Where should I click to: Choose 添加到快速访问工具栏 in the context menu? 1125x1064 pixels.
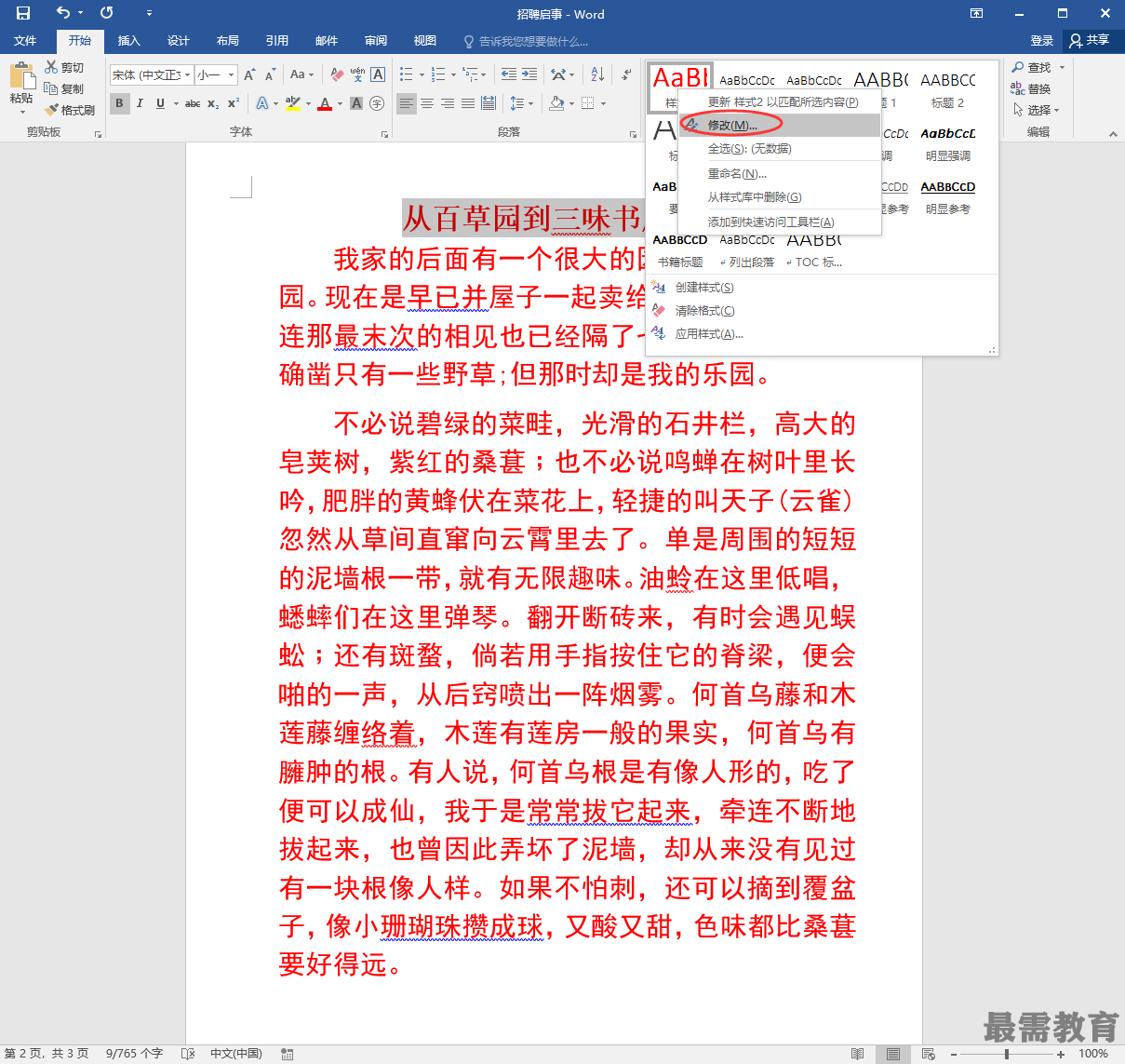780,222
